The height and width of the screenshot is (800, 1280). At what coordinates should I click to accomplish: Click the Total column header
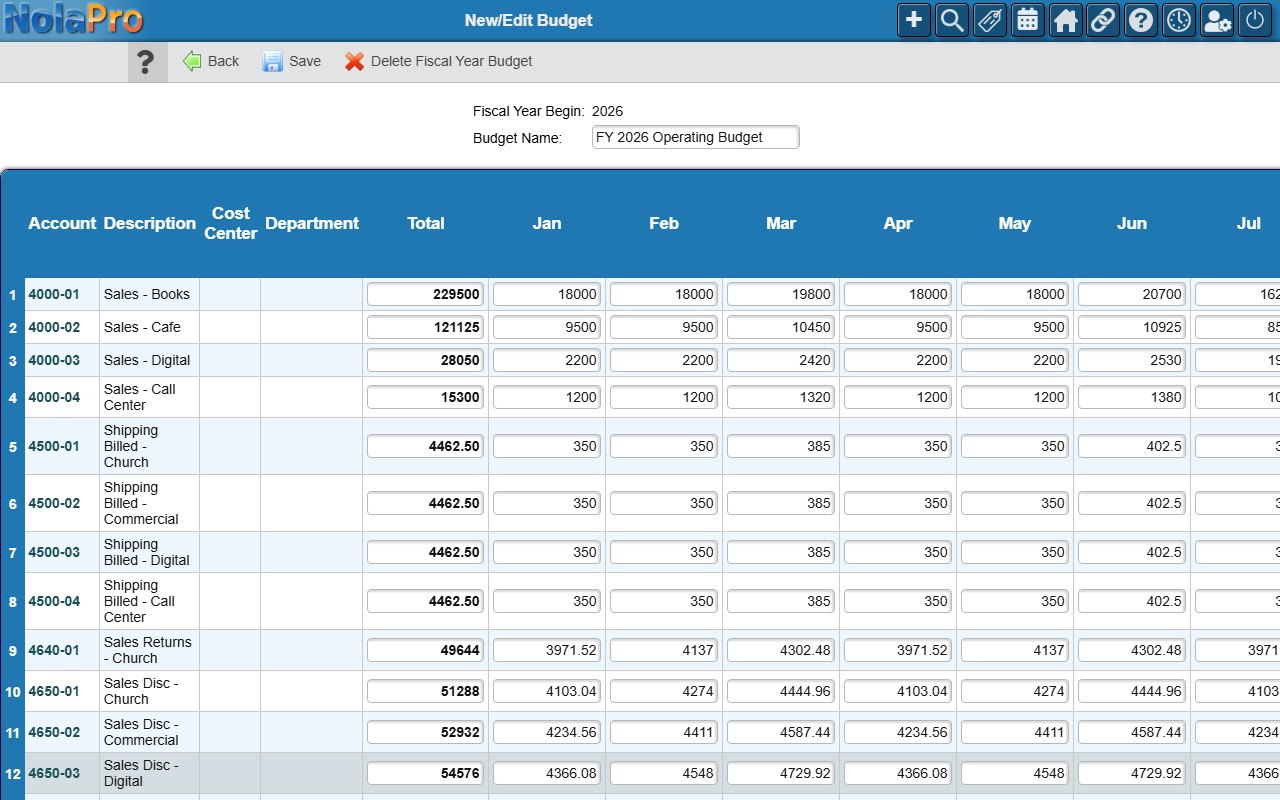pyautogui.click(x=426, y=223)
